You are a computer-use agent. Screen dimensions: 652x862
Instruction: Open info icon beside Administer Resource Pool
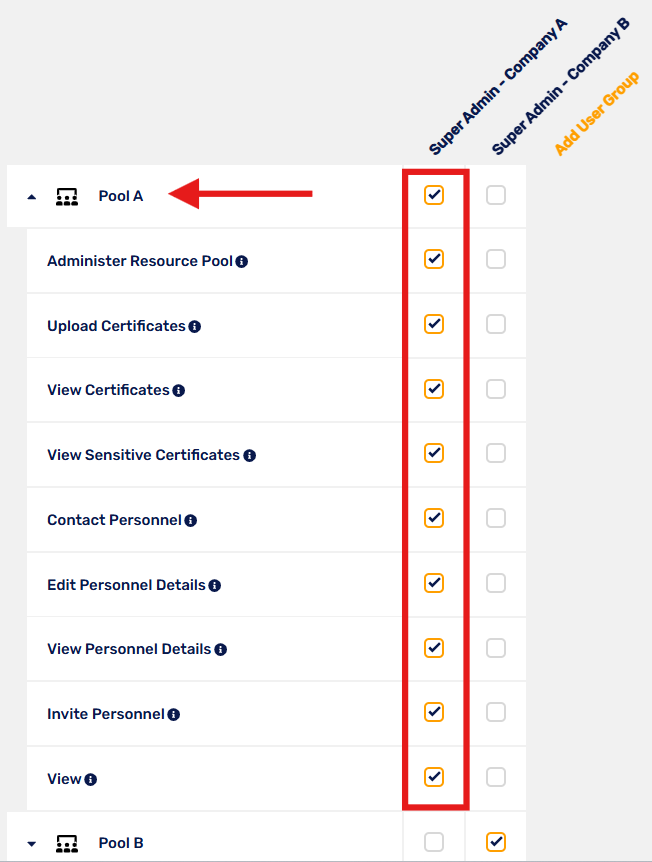pyautogui.click(x=241, y=262)
